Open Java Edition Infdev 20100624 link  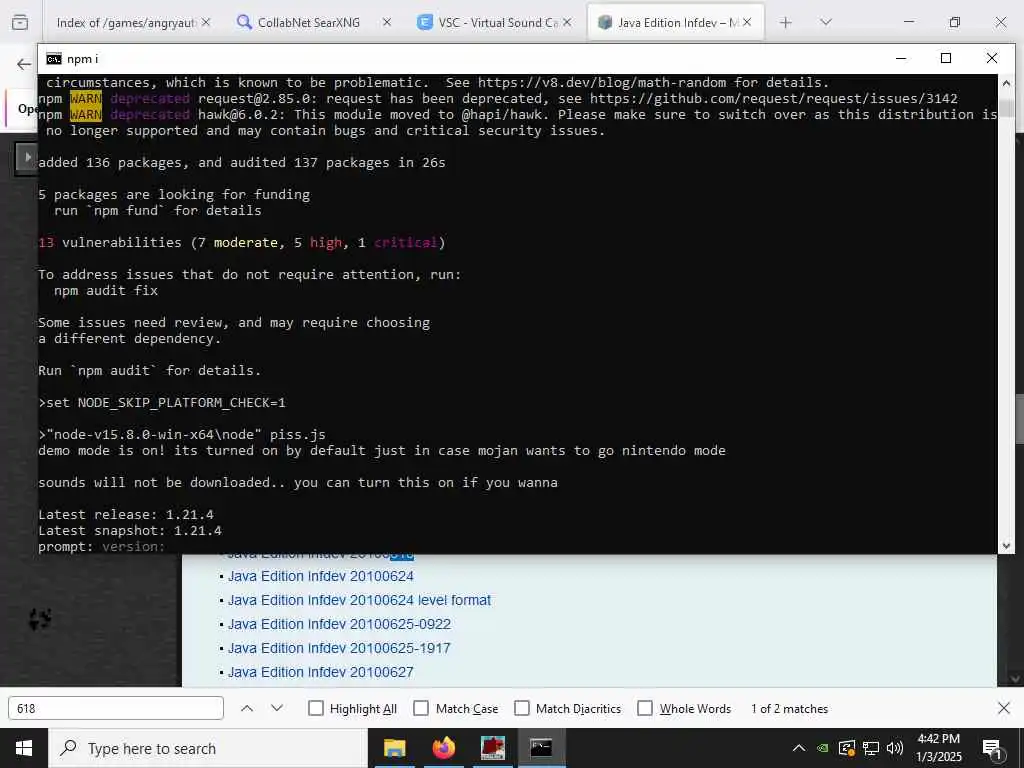point(321,576)
